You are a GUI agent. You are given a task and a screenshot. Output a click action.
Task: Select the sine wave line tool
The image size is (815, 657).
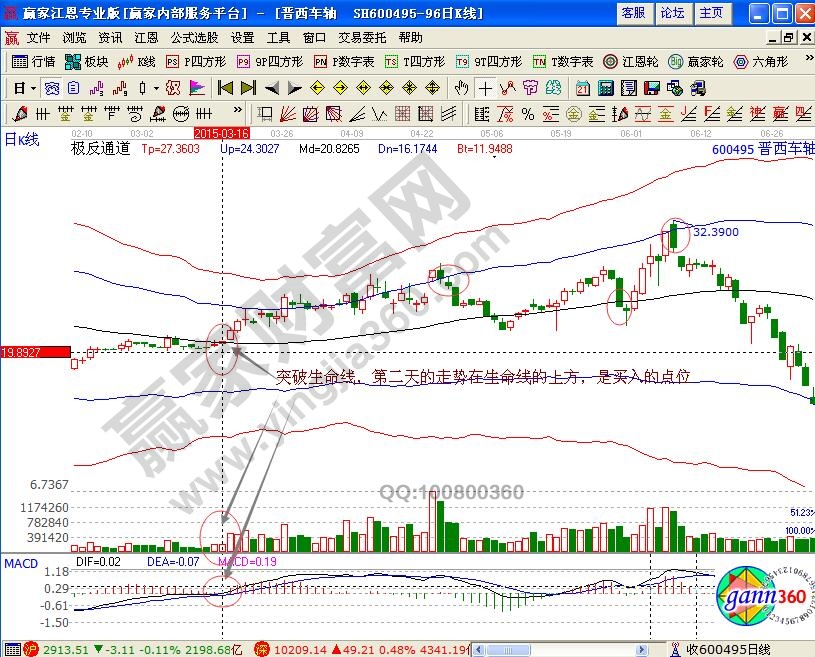tap(642, 113)
